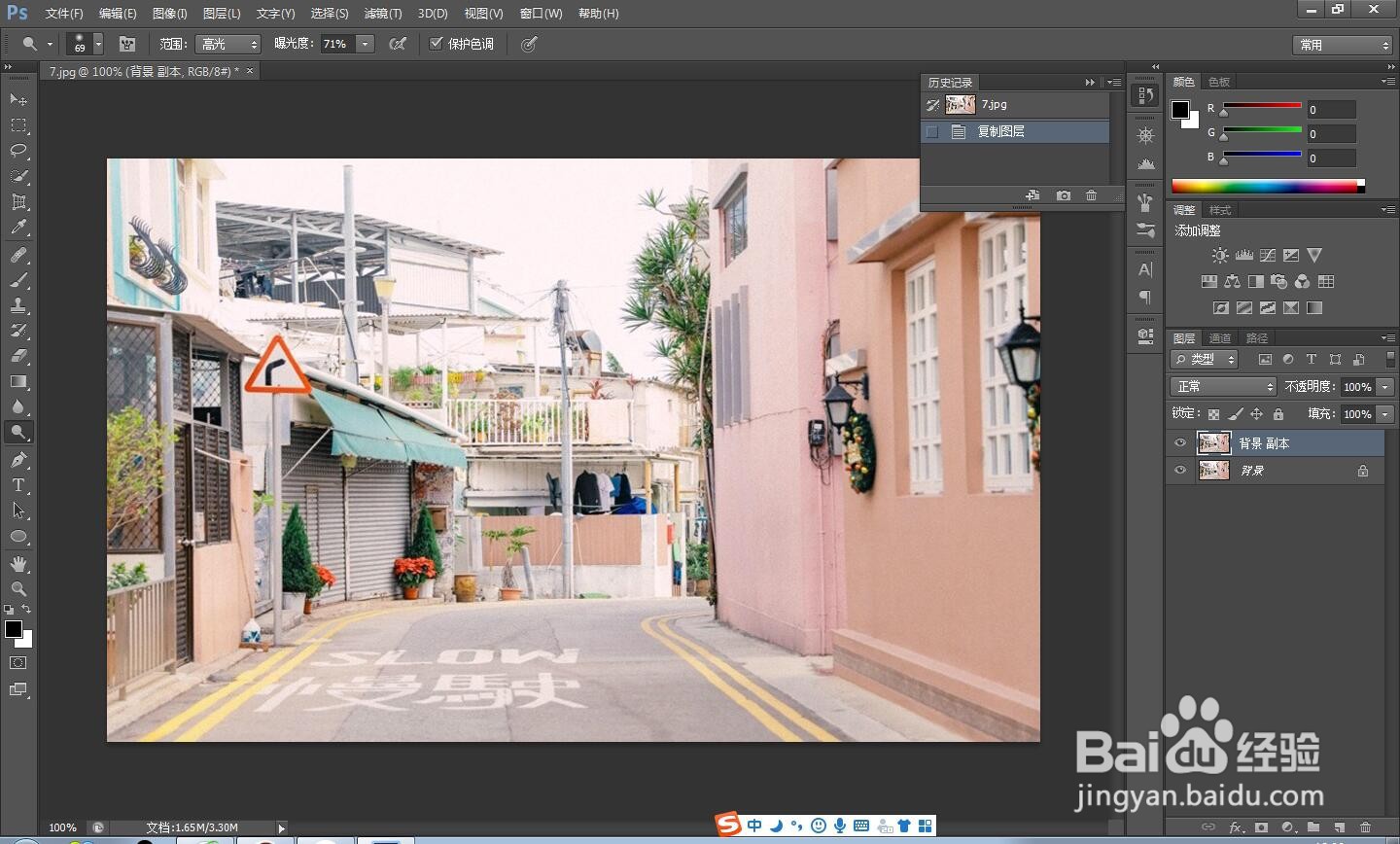Viewport: 1400px width, 844px height.
Task: Open layer filter type dropdown 类型
Action: click(1204, 359)
